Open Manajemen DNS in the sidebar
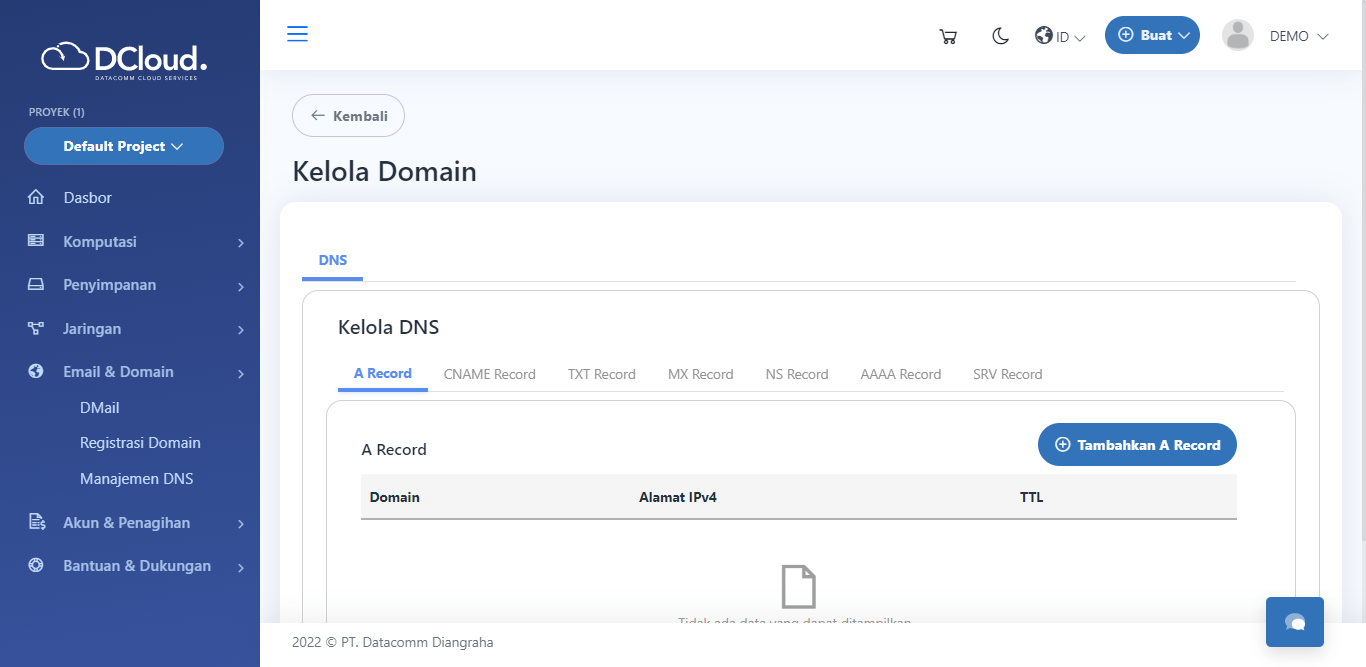Viewport: 1366px width, 667px height. pyautogui.click(x=136, y=479)
